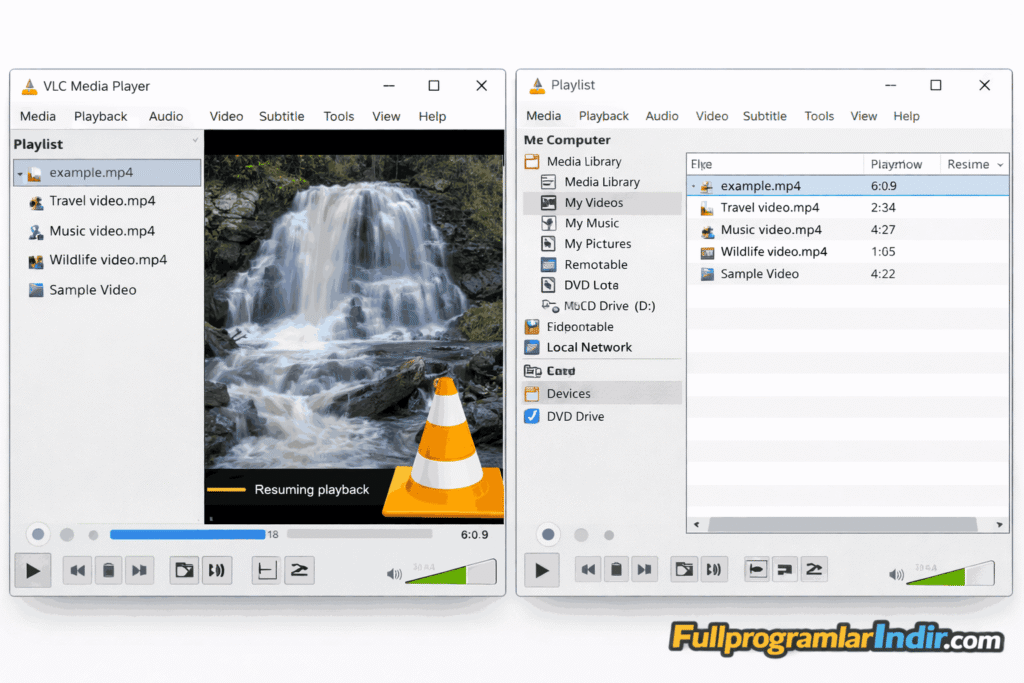Image resolution: width=1024 pixels, height=683 pixels.
Task: Click the Shuffle icon in the right window
Action: 813,568
